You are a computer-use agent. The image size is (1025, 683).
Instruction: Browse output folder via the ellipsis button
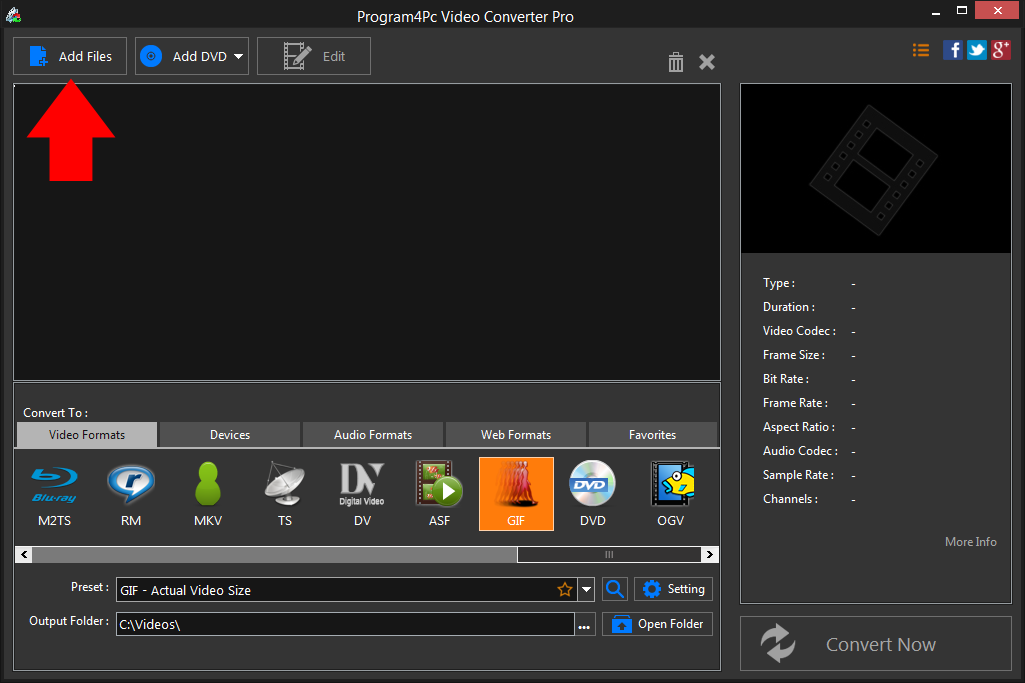(585, 623)
